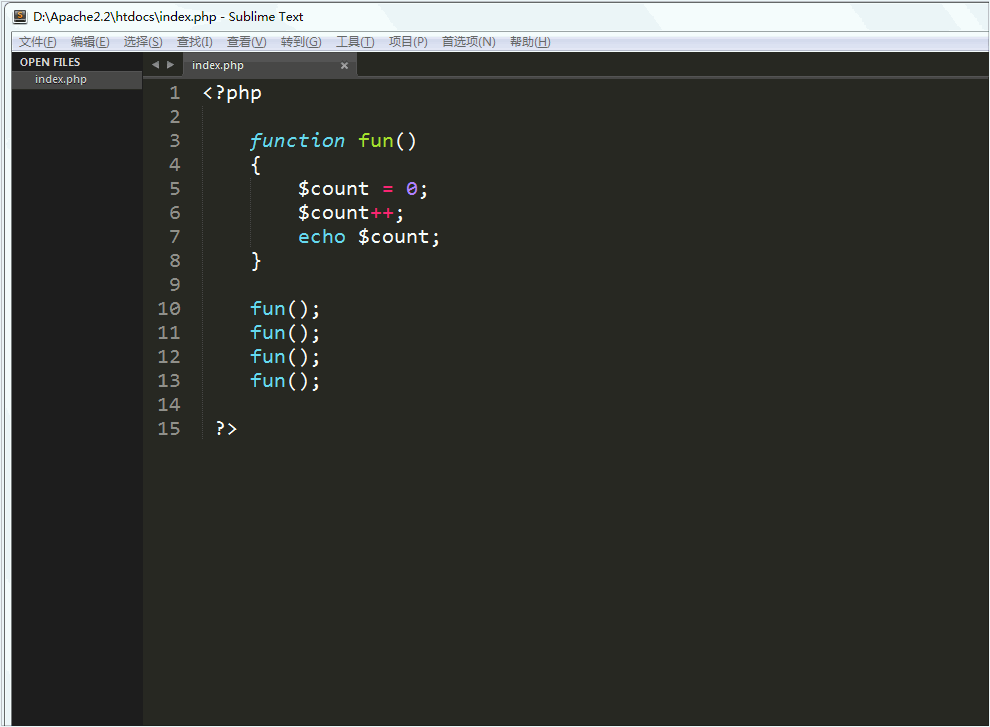Click '$count++;' on line 6

click(350, 213)
